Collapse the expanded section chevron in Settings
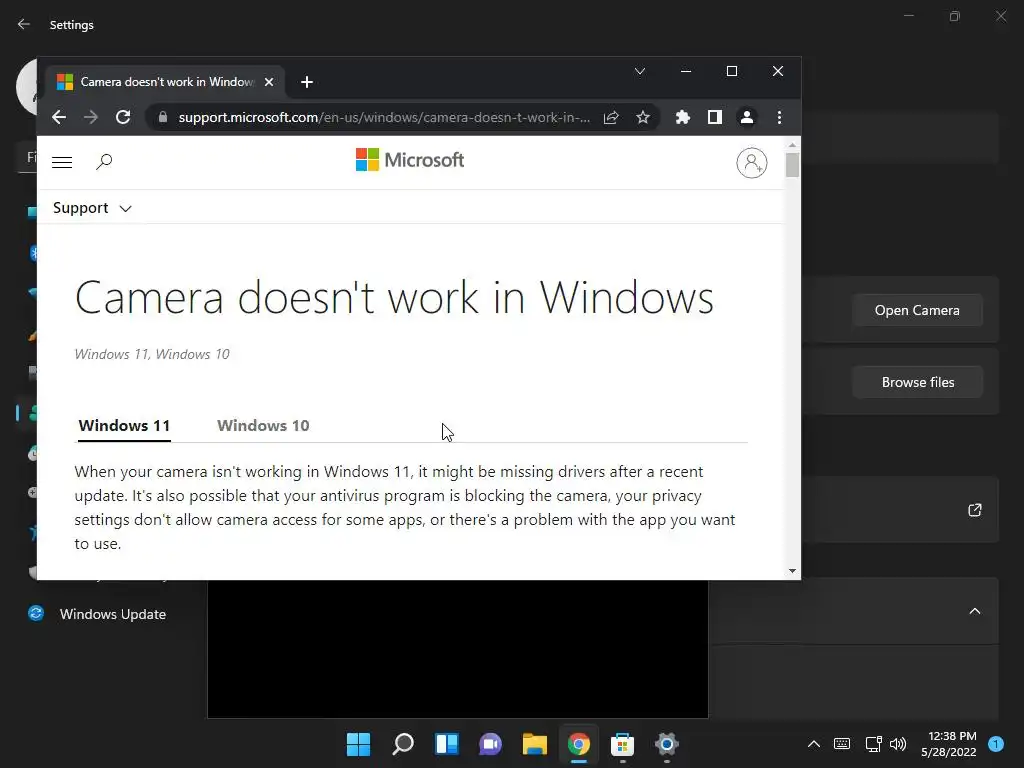Viewport: 1024px width, 768px height. [974, 611]
